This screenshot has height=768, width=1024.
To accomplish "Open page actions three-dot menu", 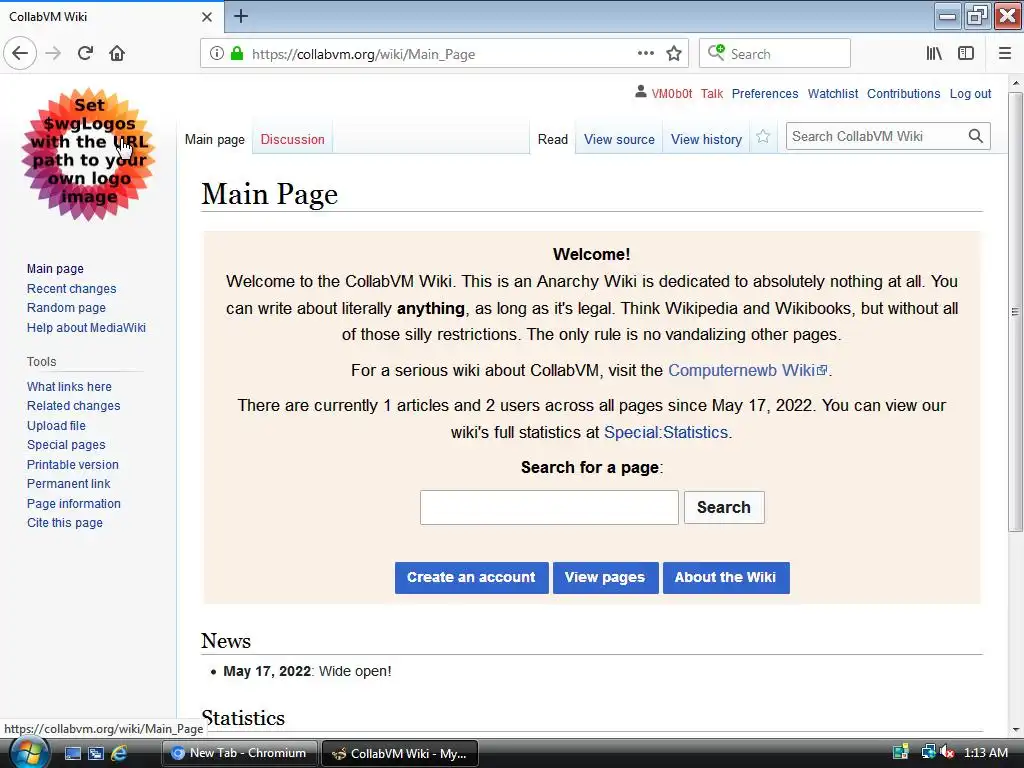I will click(x=645, y=54).
